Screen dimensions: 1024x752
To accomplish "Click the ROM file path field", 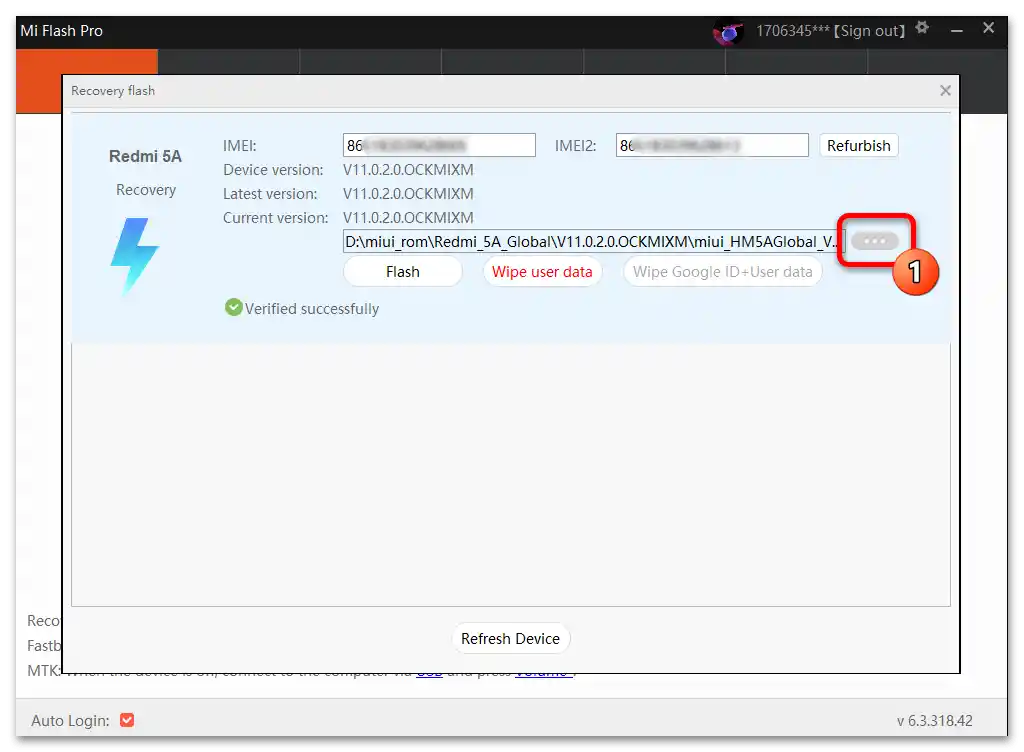I will pyautogui.click(x=594, y=242).
